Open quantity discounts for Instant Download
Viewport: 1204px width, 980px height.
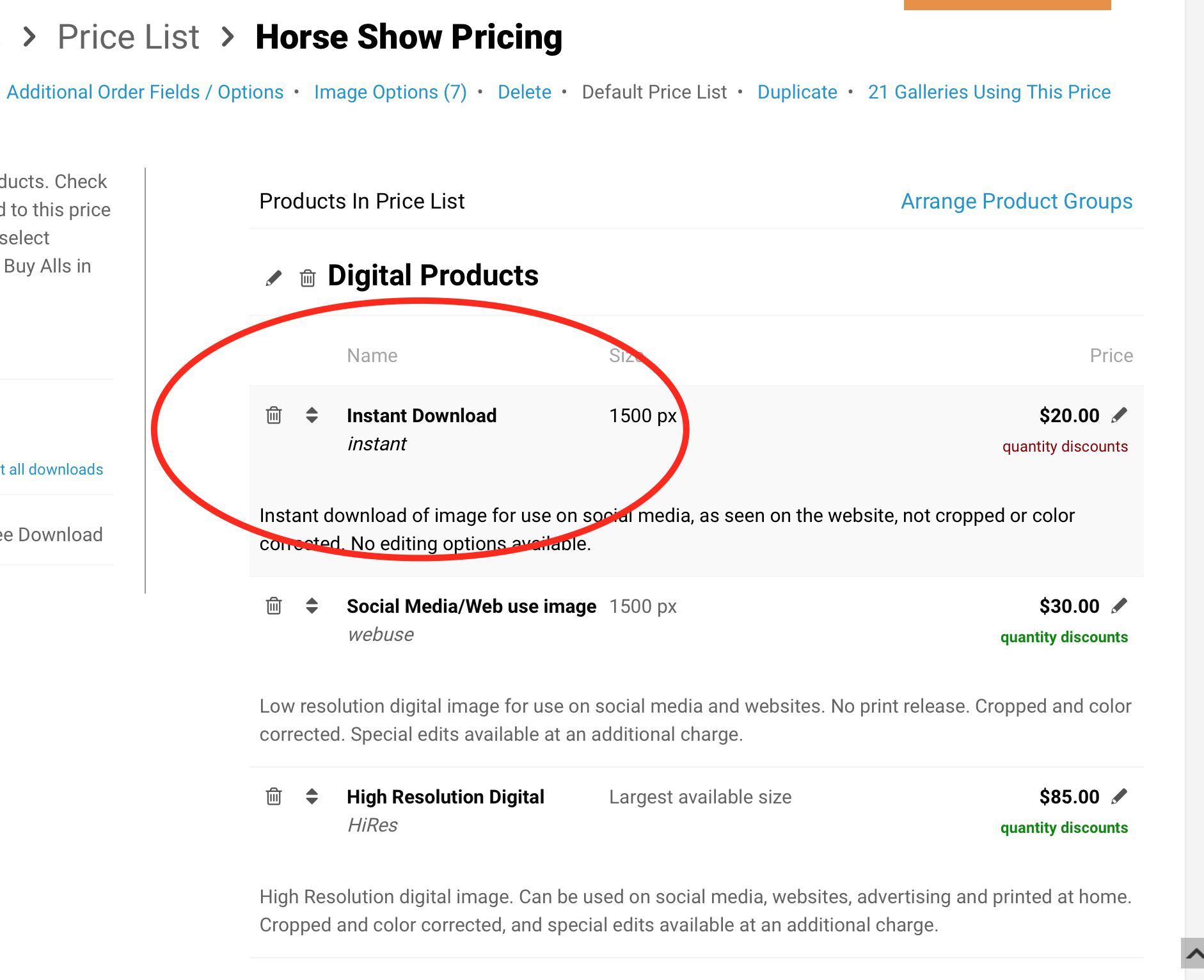(x=1065, y=447)
